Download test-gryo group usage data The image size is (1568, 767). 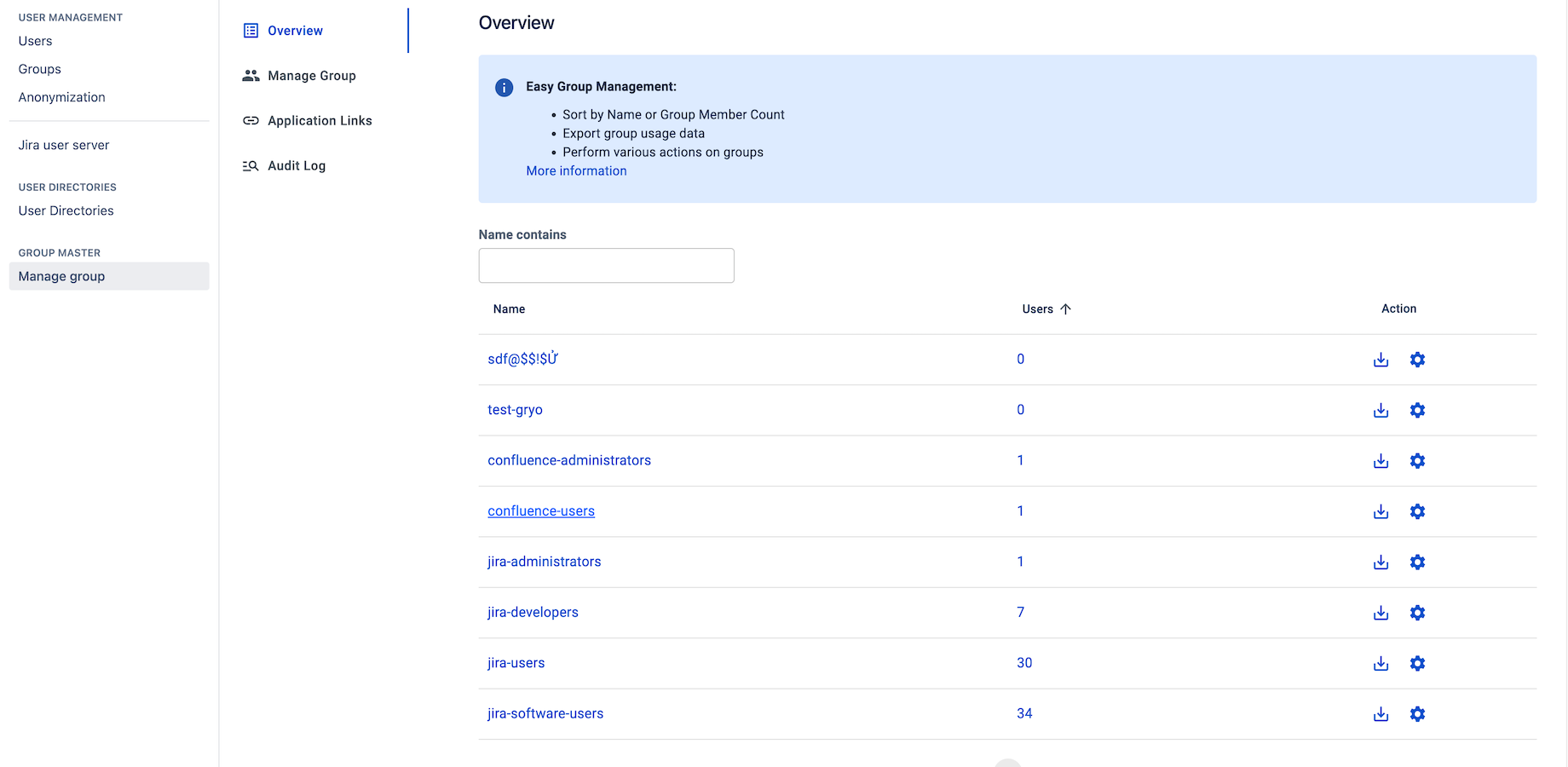coord(1381,410)
